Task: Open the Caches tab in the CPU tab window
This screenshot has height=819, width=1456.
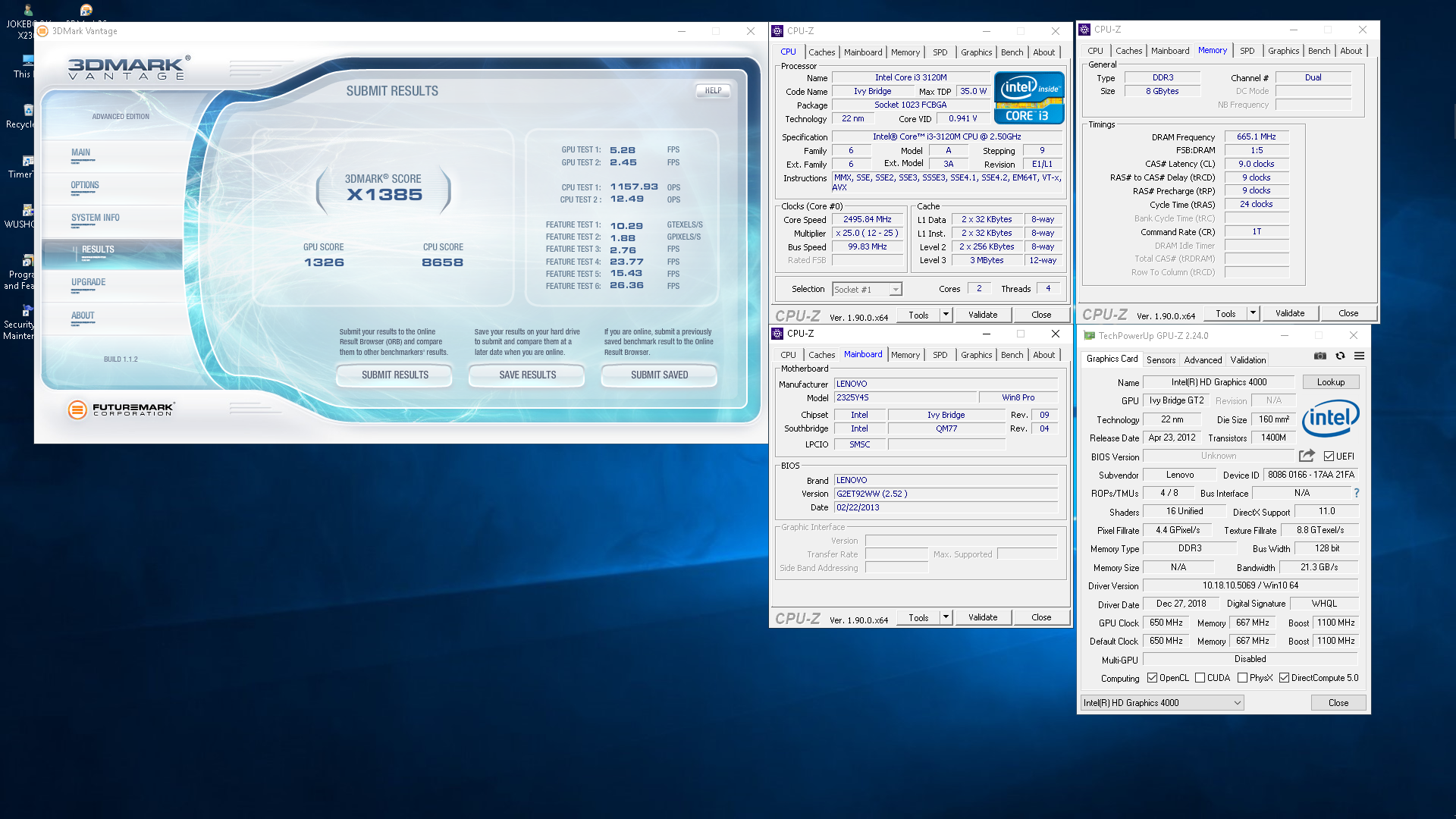Action: click(821, 52)
